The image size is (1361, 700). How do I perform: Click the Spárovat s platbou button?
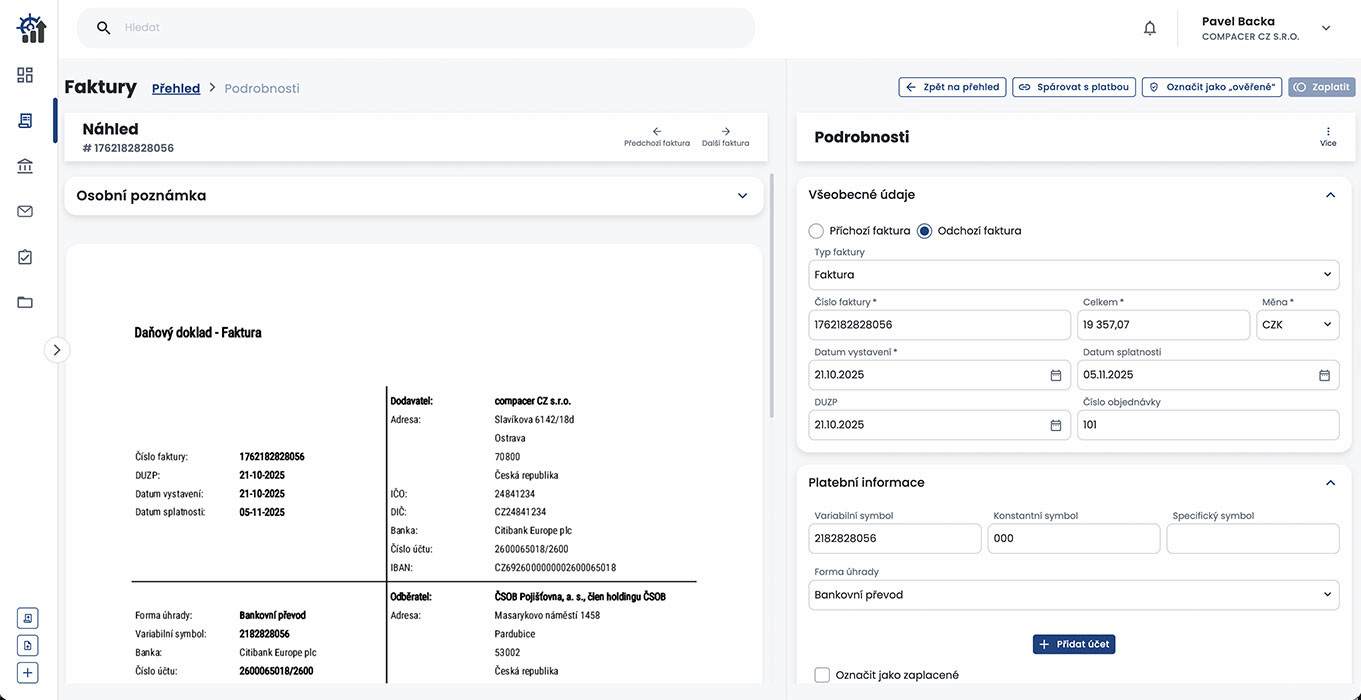1073,87
